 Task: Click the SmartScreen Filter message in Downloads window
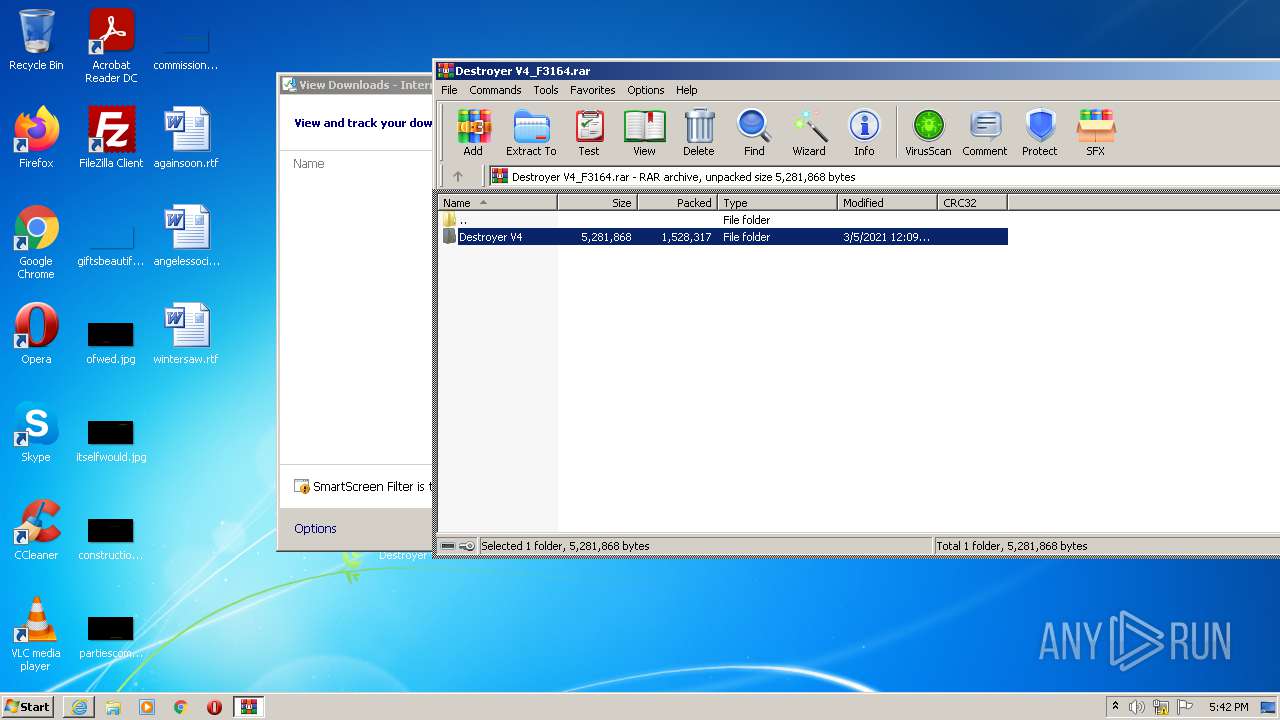(x=363, y=487)
